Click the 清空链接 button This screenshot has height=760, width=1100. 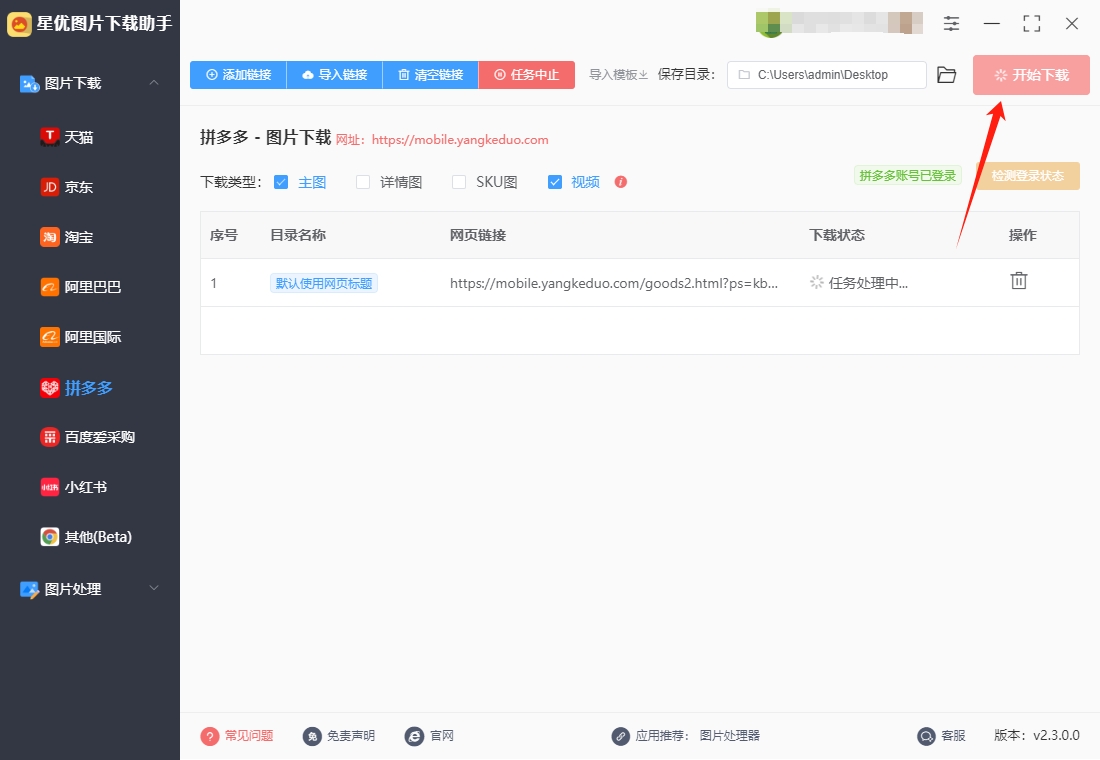[x=430, y=74]
